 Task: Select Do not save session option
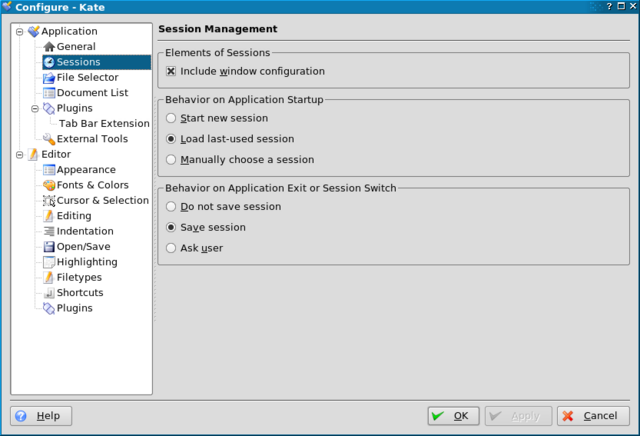[x=171, y=207]
